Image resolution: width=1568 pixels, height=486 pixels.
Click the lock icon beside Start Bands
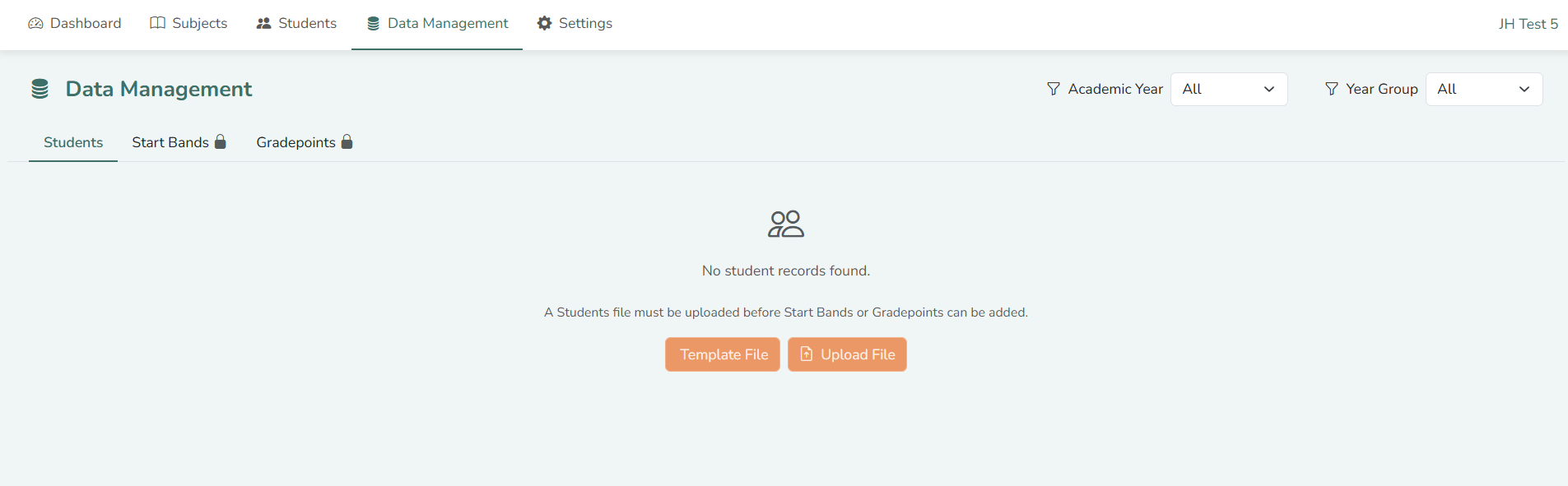221,141
